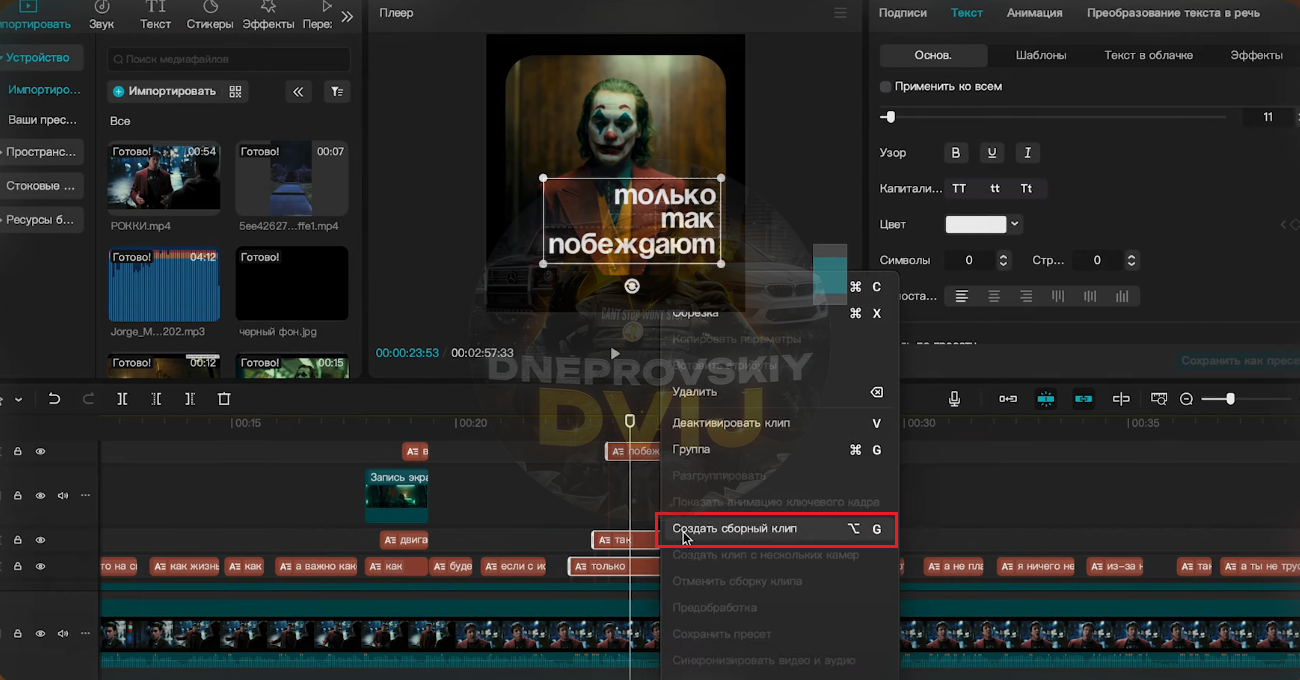Expand more top tabs with the double chevron
Screen dimensions: 1300x680
tap(347, 17)
